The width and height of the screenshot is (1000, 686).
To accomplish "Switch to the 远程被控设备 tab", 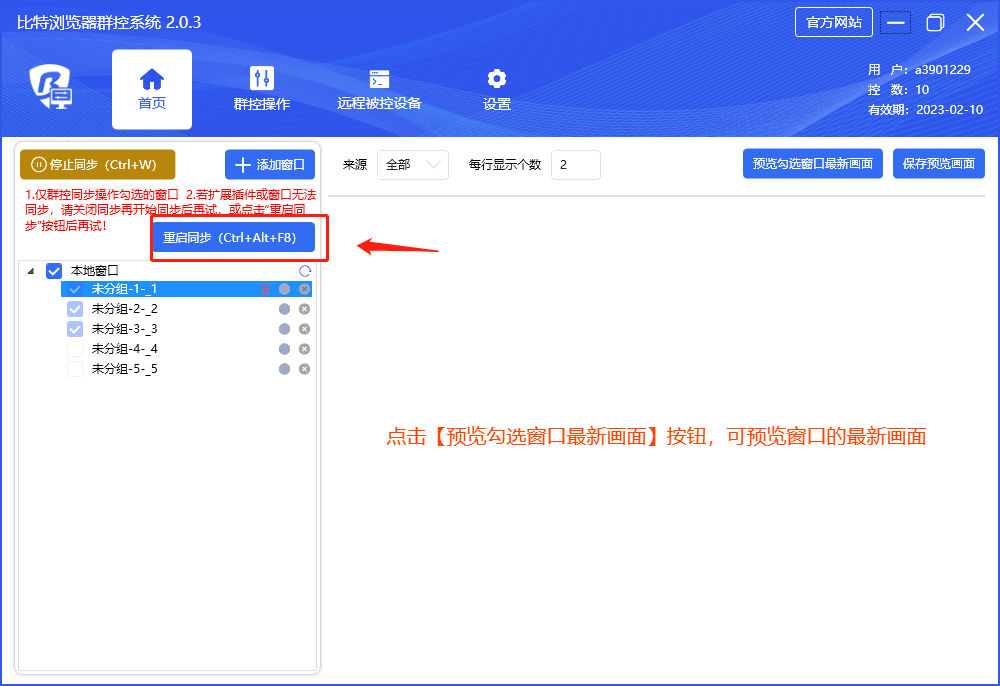I will [x=379, y=90].
